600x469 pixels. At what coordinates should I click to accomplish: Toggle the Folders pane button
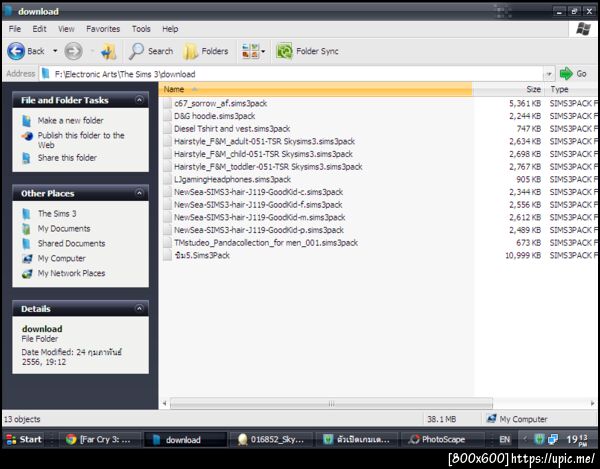click(205, 51)
